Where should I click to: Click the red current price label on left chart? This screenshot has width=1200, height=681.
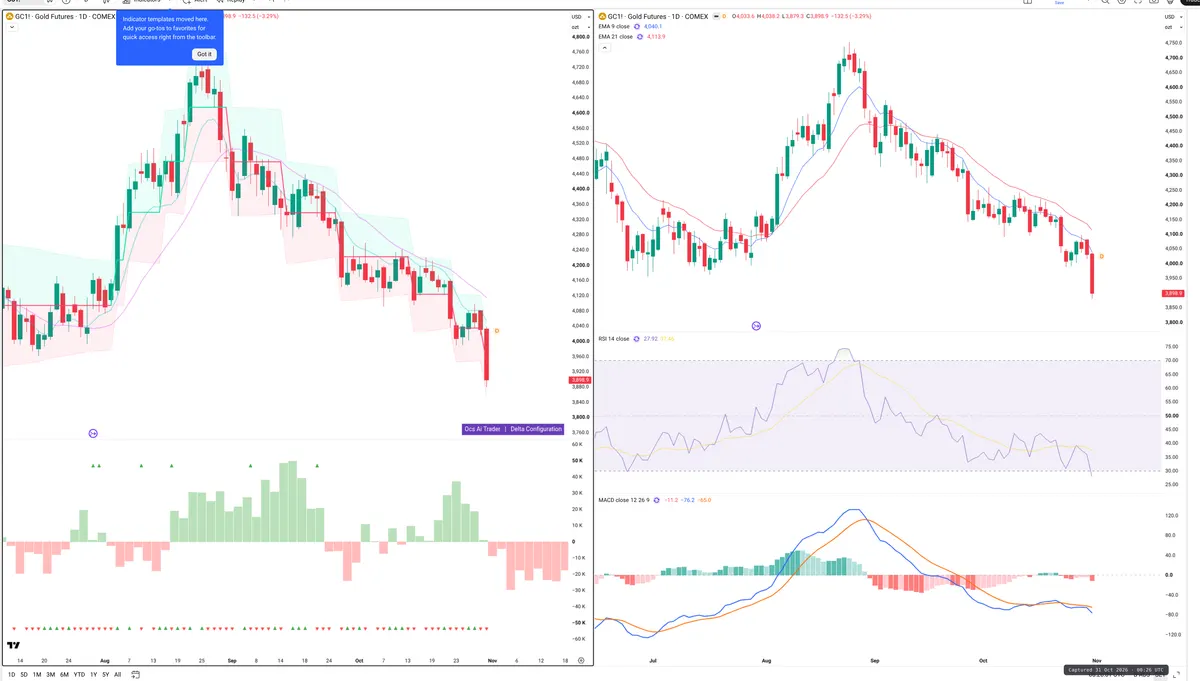[x=581, y=380]
